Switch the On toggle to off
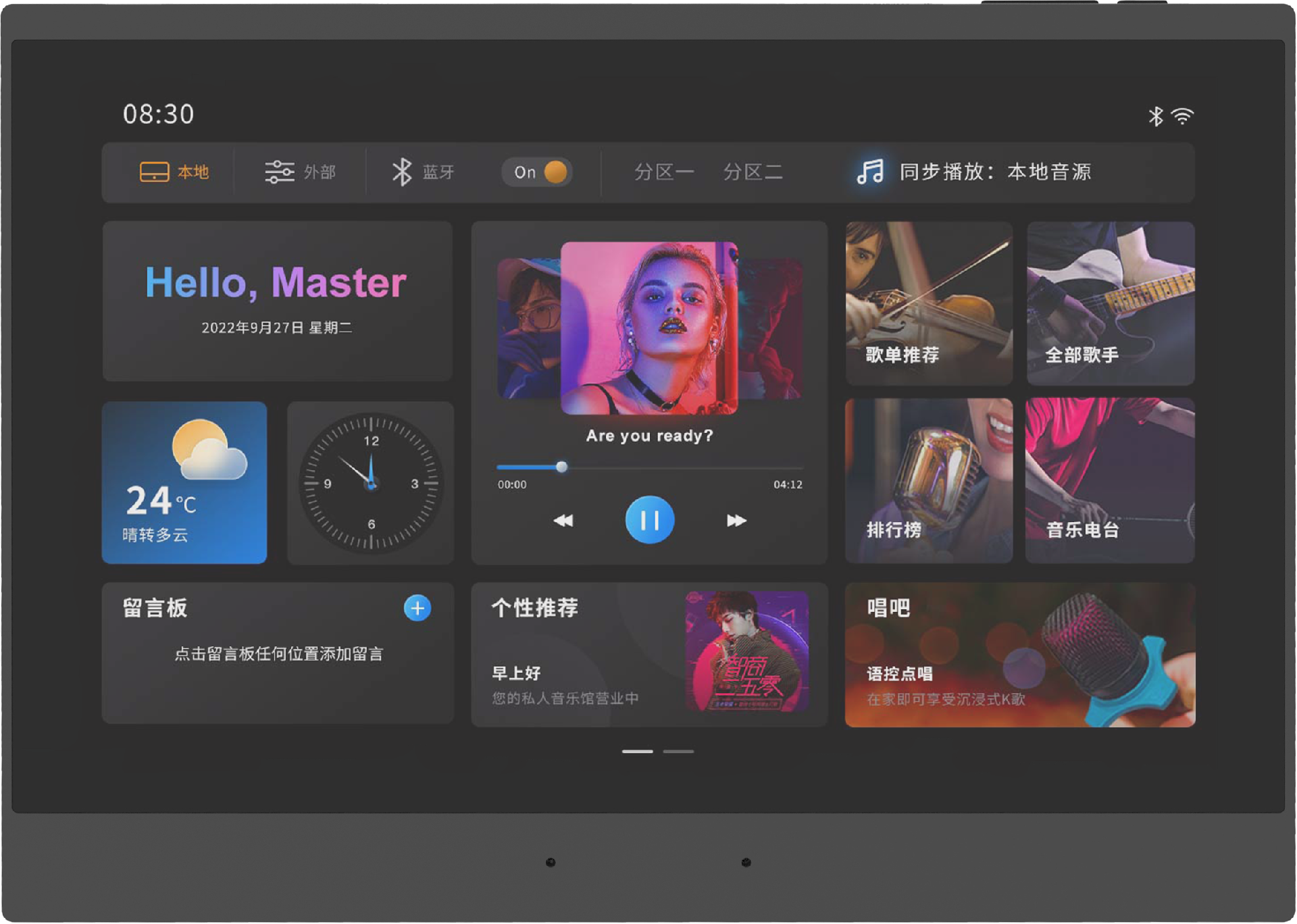 click(536, 172)
